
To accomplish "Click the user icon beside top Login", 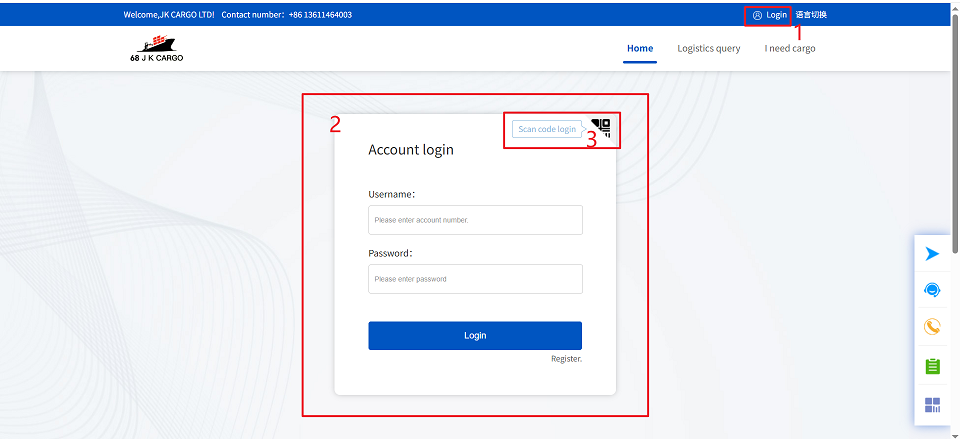I will [757, 15].
